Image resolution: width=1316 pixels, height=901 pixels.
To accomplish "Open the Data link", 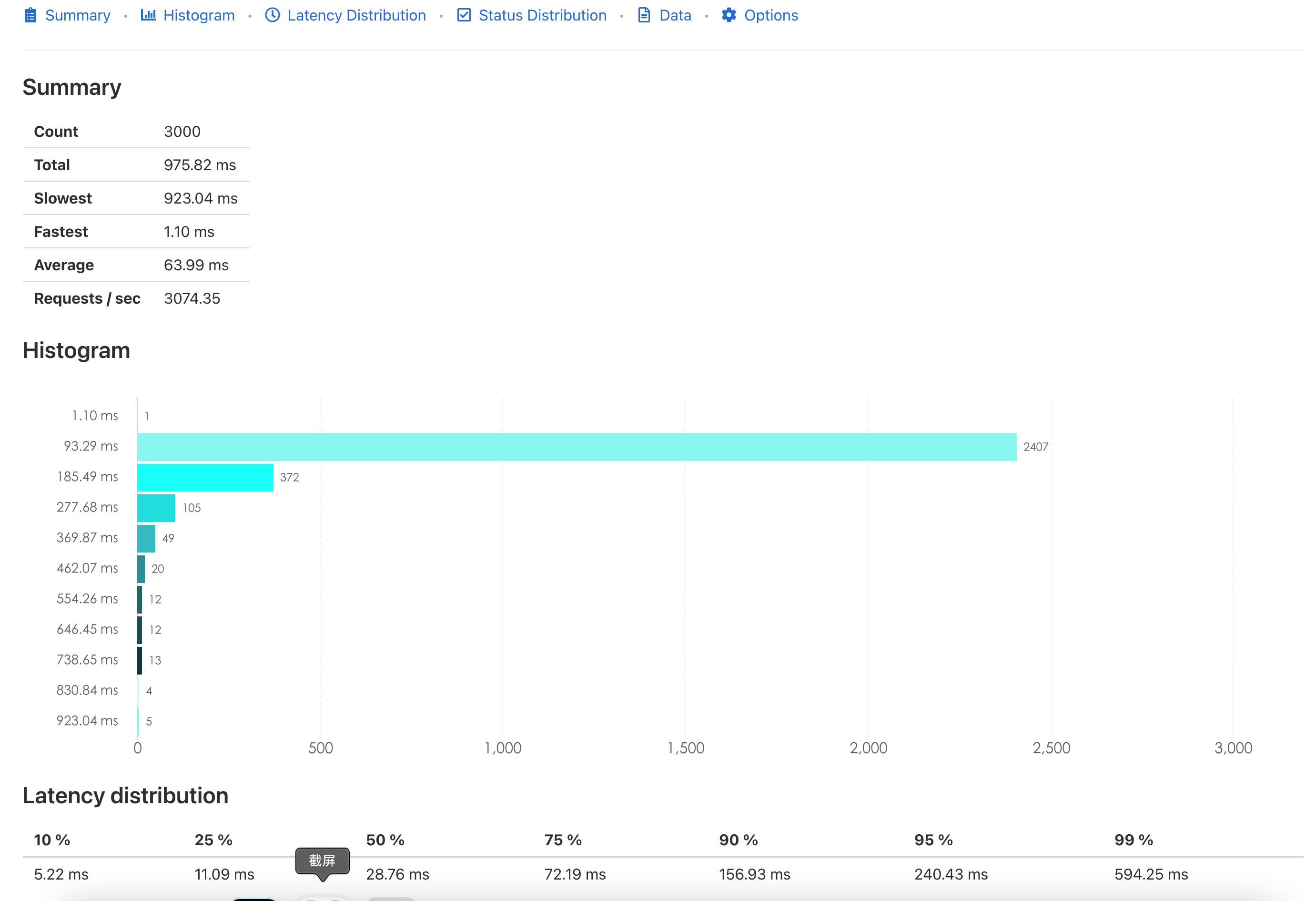I will click(675, 15).
